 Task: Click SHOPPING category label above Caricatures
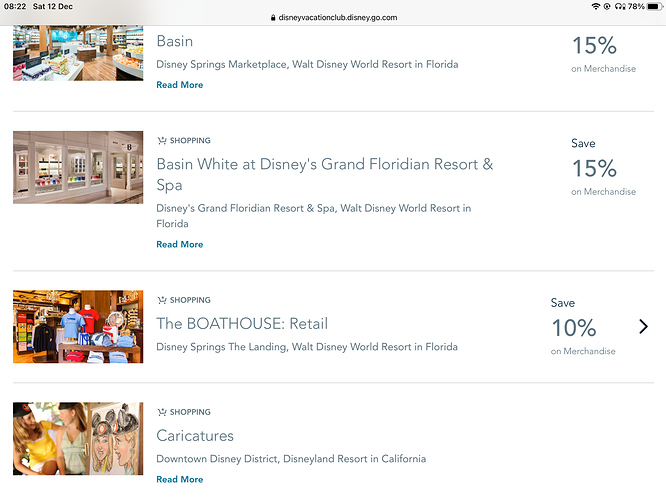point(190,412)
